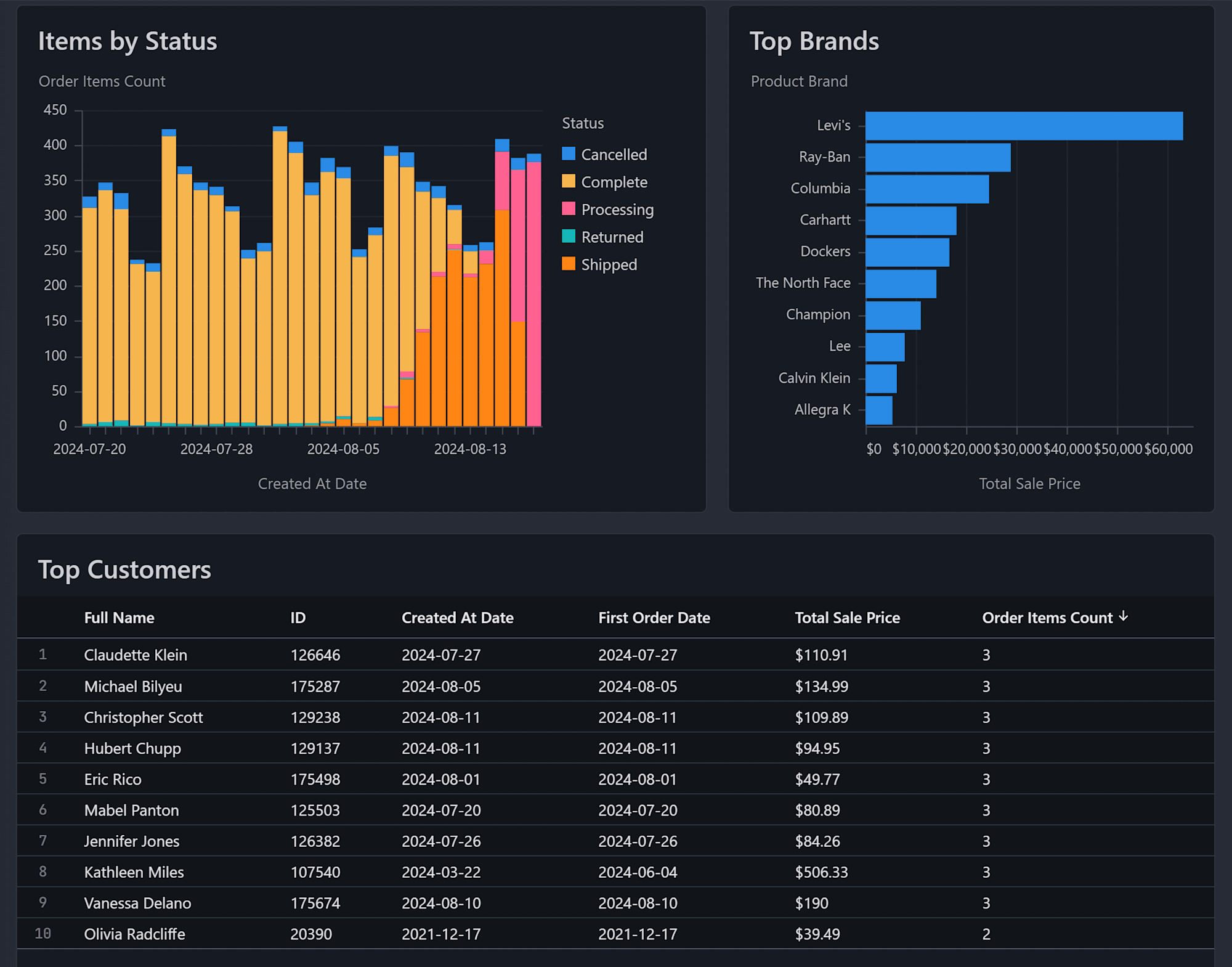Screen dimensions: 1232x967
Task: Click the Cancelled legend color swatch
Action: 569,153
